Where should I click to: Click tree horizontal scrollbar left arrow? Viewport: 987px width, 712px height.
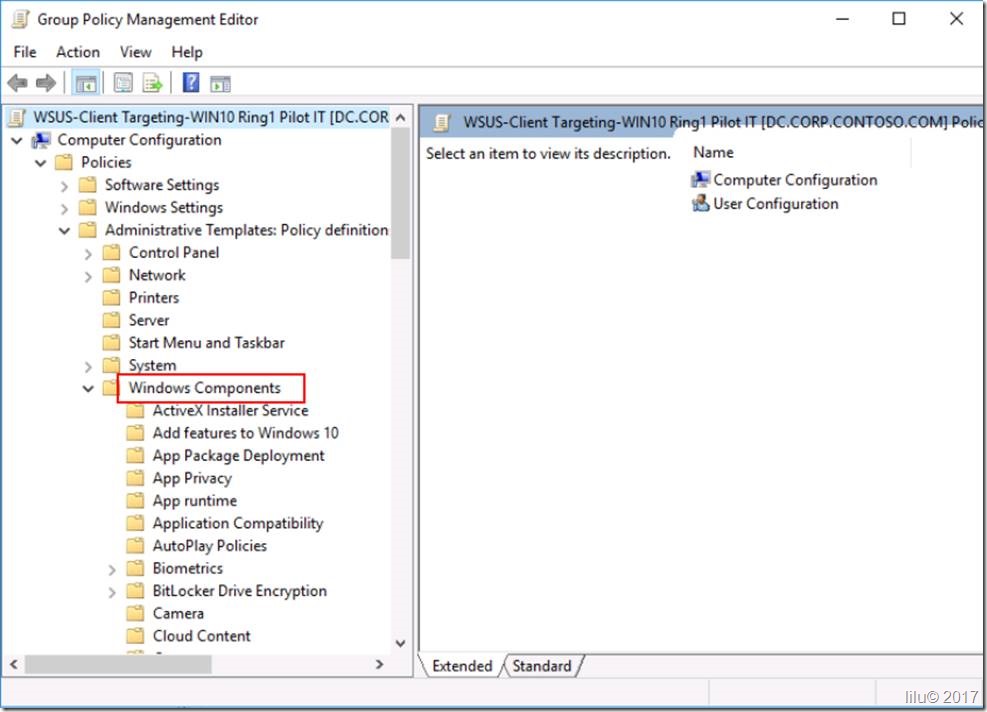click(14, 664)
